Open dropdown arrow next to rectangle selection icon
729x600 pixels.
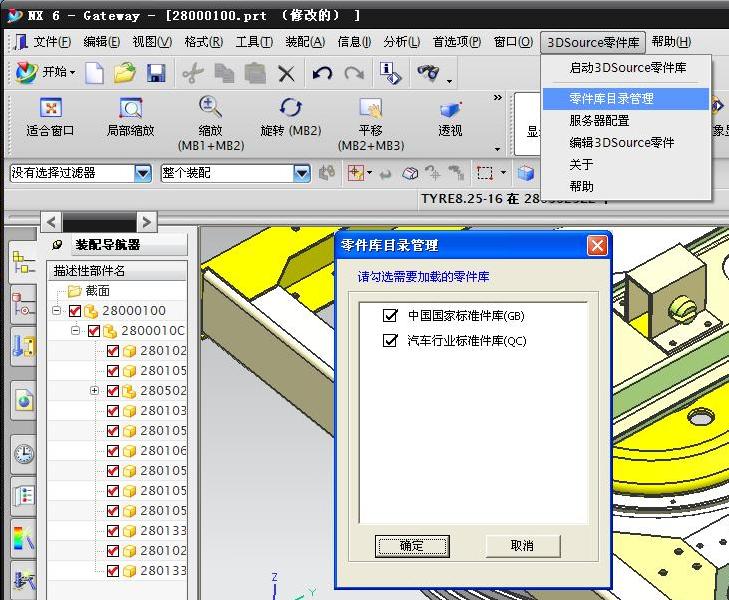[503, 173]
